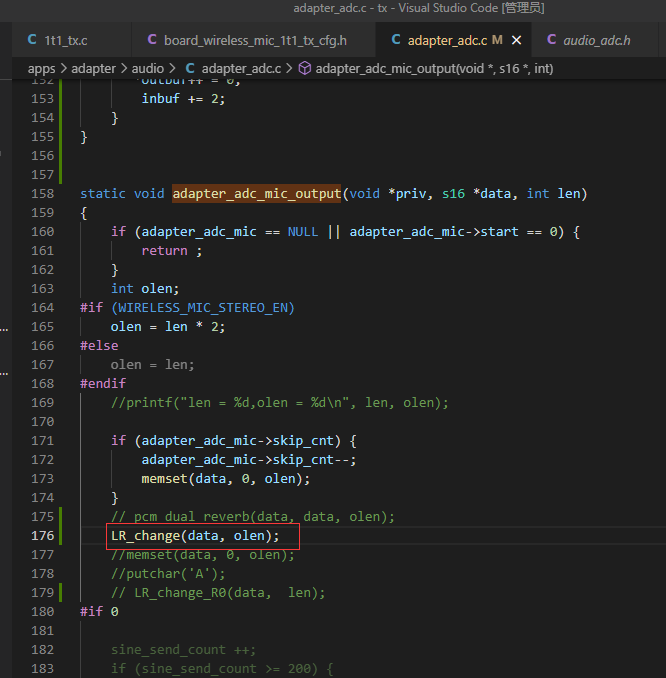Viewport: 666px width, 678px height.
Task: Click 'int olen;' declaration on line 163
Action: click(145, 289)
